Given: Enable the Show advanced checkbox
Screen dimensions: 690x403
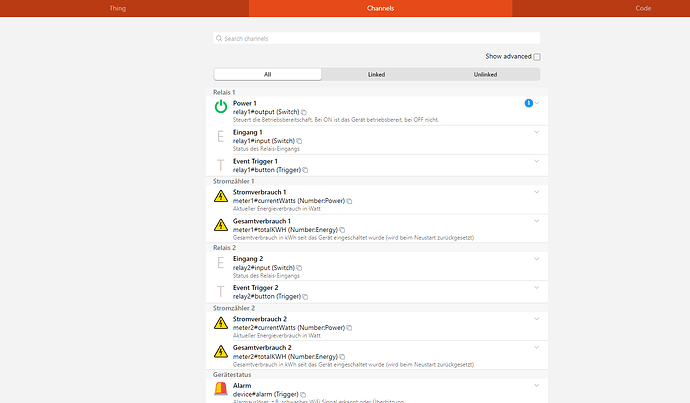Looking at the screenshot, I should point(537,57).
